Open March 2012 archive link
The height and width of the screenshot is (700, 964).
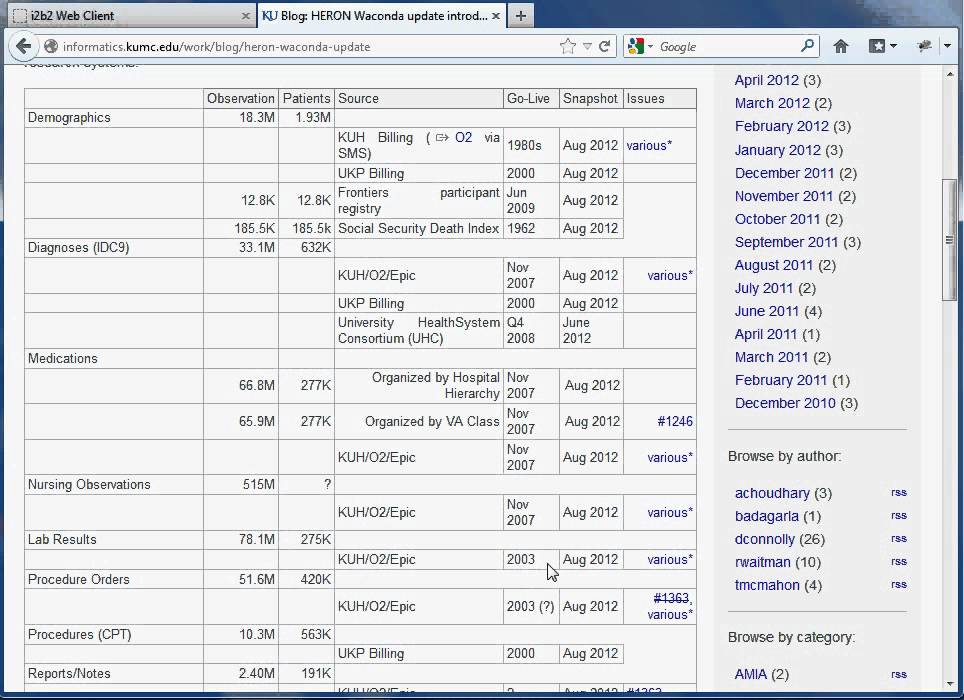(772, 103)
